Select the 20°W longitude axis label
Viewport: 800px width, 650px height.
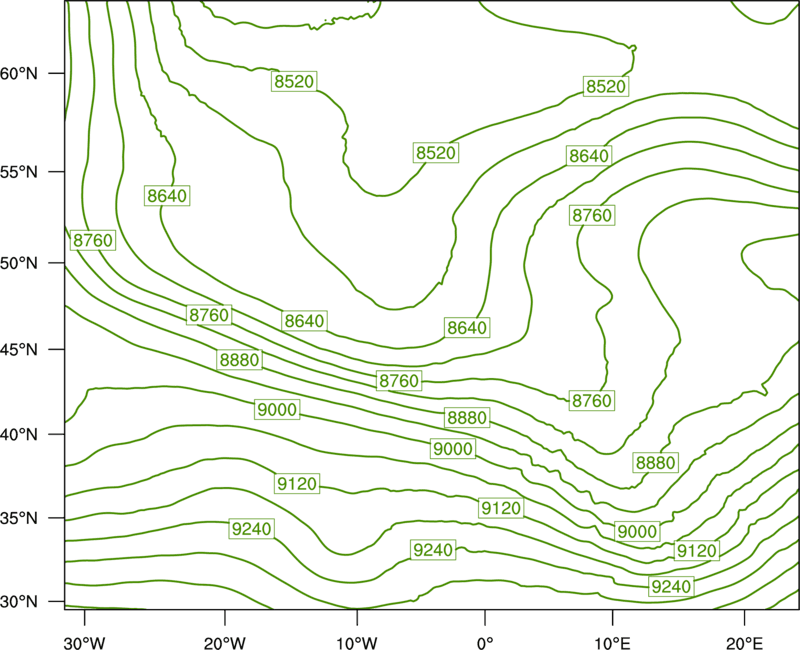[224, 643]
